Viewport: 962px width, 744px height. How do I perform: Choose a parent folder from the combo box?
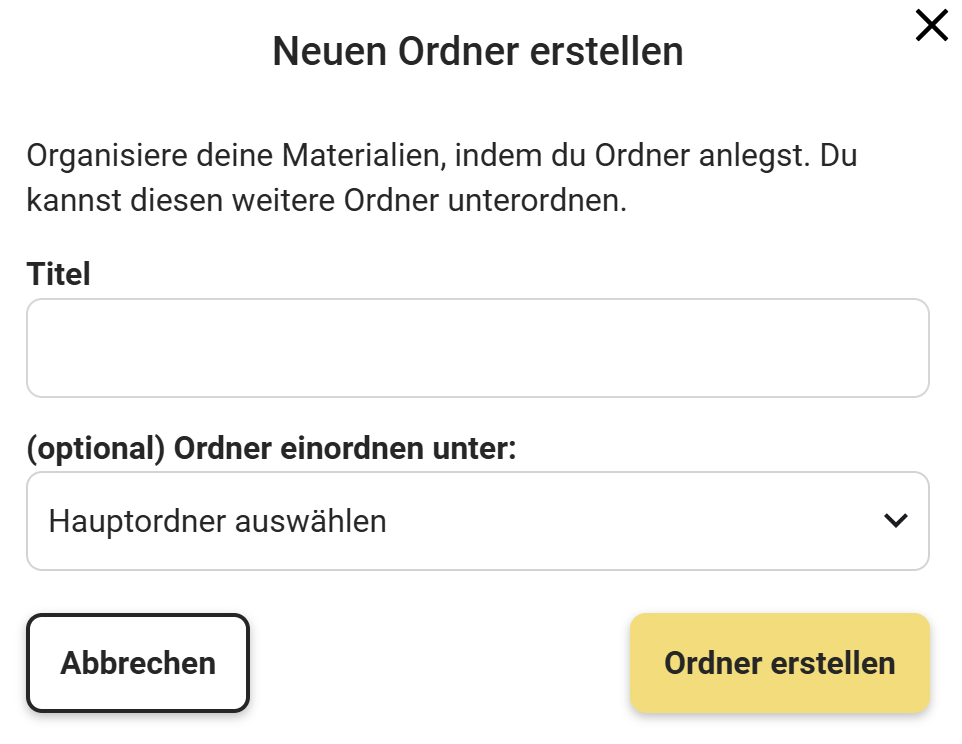[x=477, y=521]
